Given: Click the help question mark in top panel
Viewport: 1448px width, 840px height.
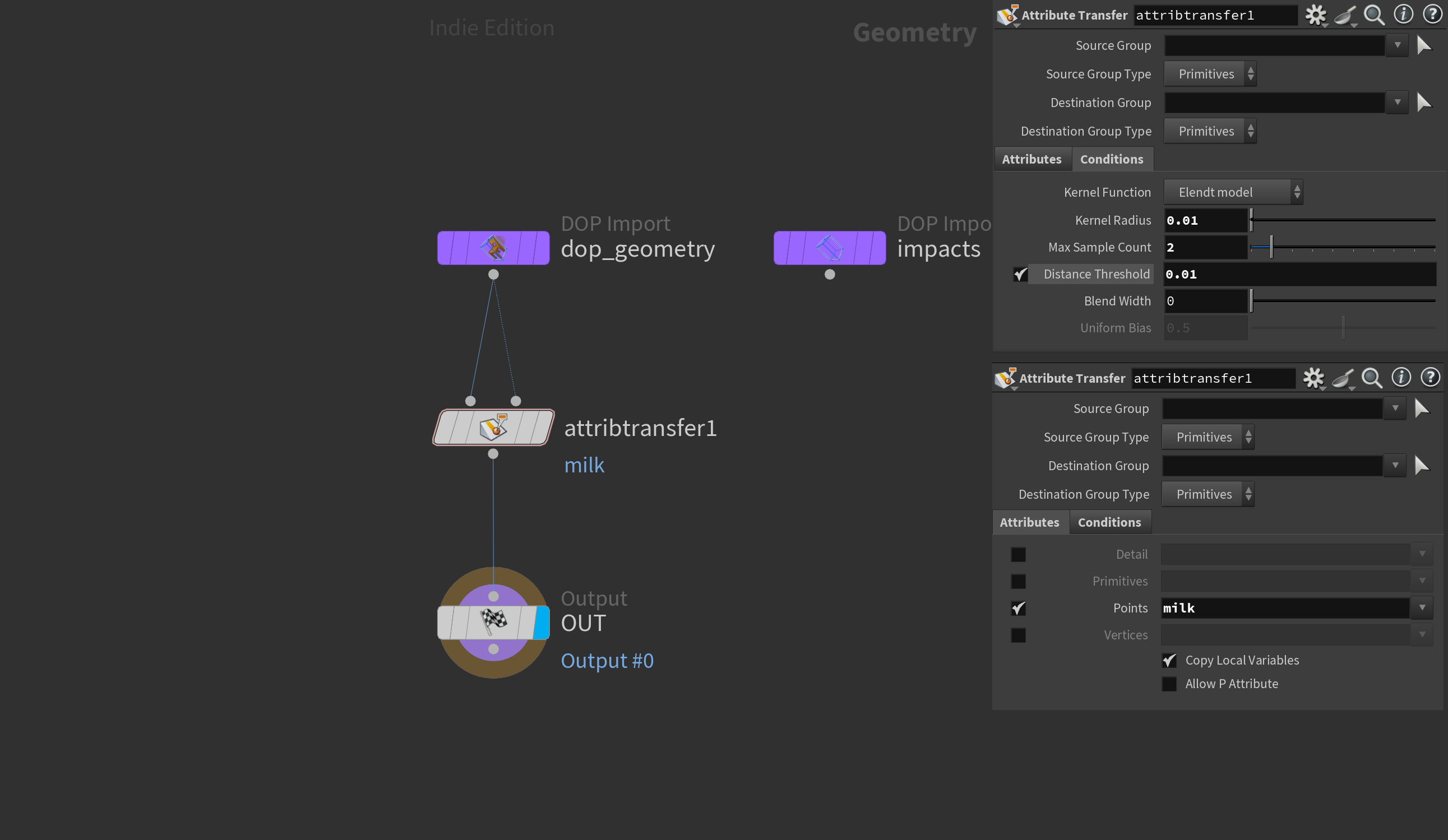Looking at the screenshot, I should pos(1431,14).
